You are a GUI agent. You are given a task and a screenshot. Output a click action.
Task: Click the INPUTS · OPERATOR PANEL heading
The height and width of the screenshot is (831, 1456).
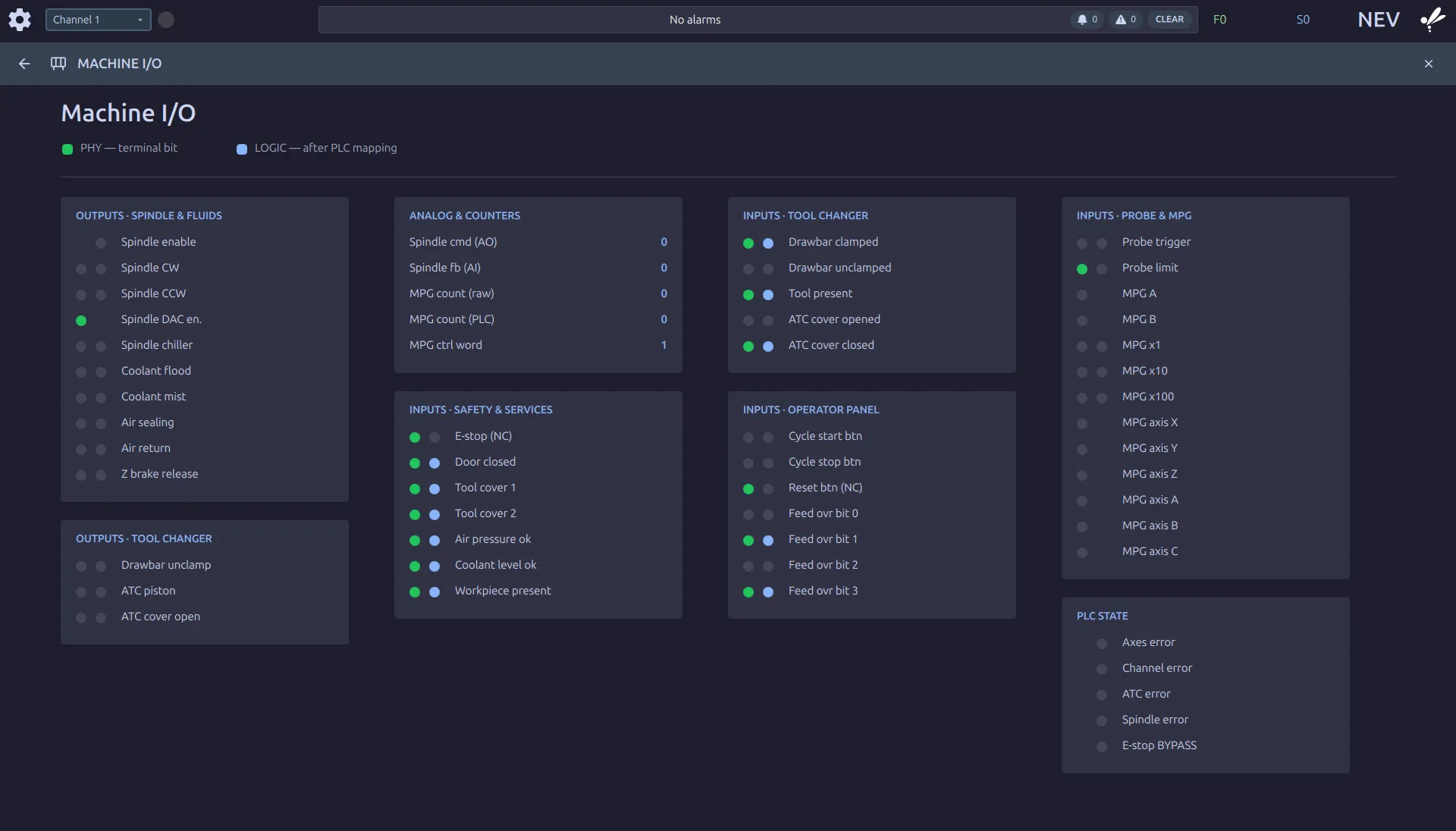click(811, 409)
